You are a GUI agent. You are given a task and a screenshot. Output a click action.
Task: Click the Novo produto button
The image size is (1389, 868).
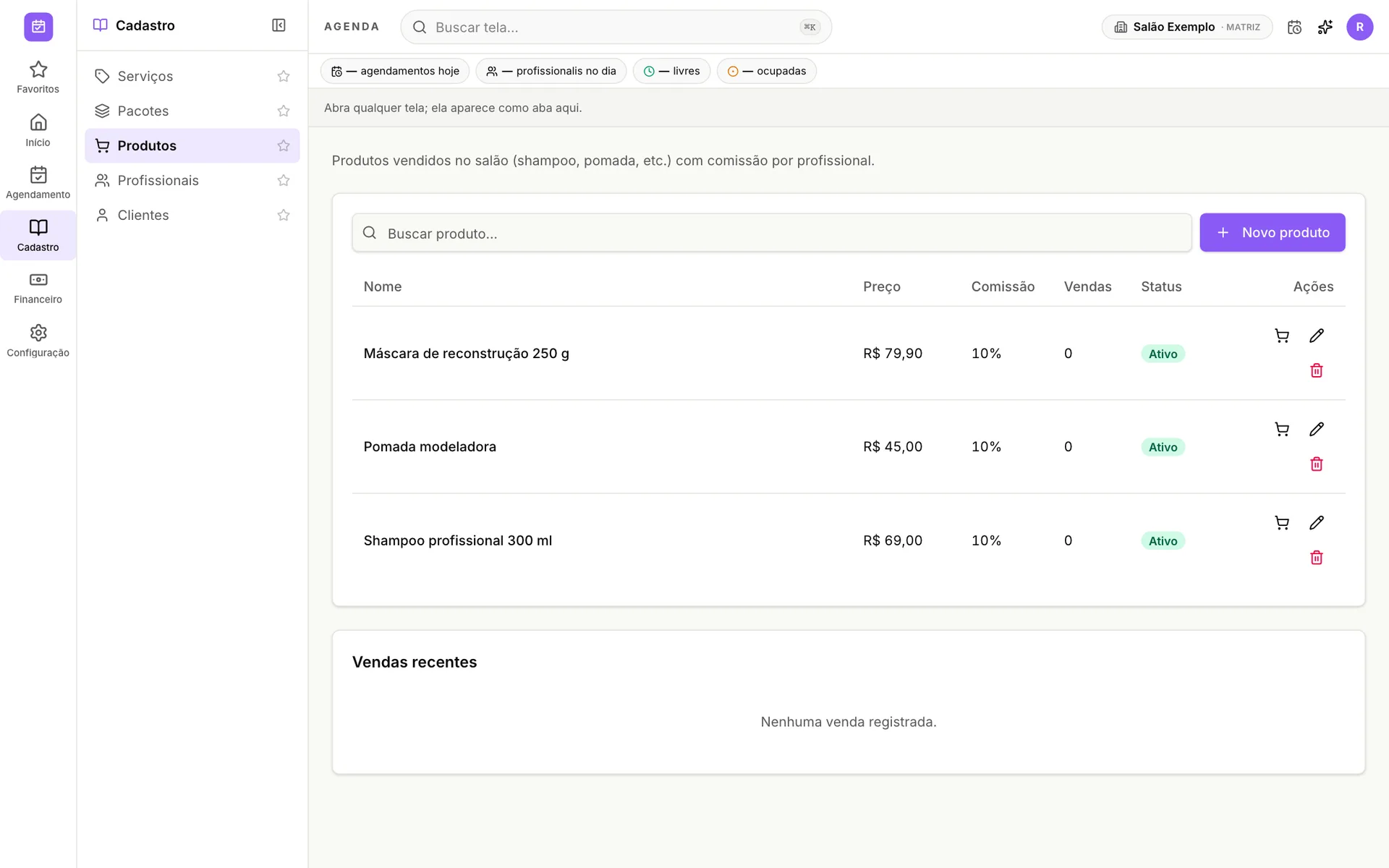coord(1273,232)
